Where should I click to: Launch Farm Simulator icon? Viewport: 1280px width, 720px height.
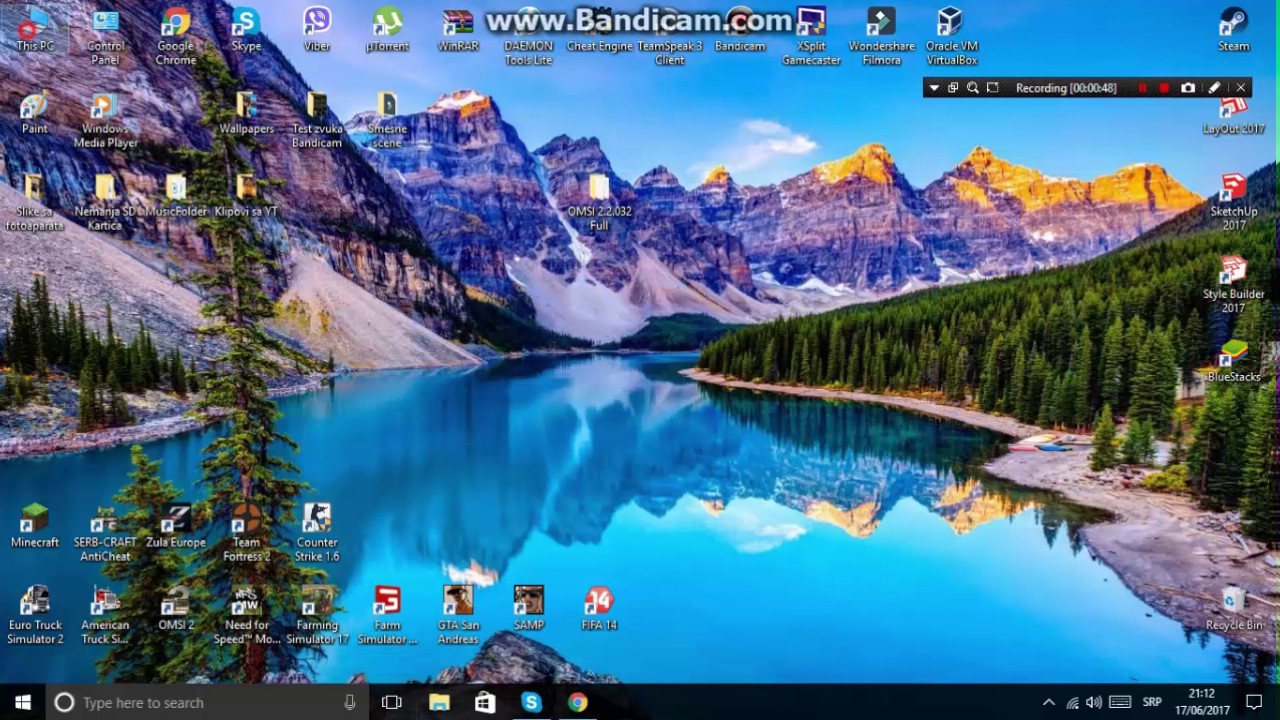click(x=387, y=617)
